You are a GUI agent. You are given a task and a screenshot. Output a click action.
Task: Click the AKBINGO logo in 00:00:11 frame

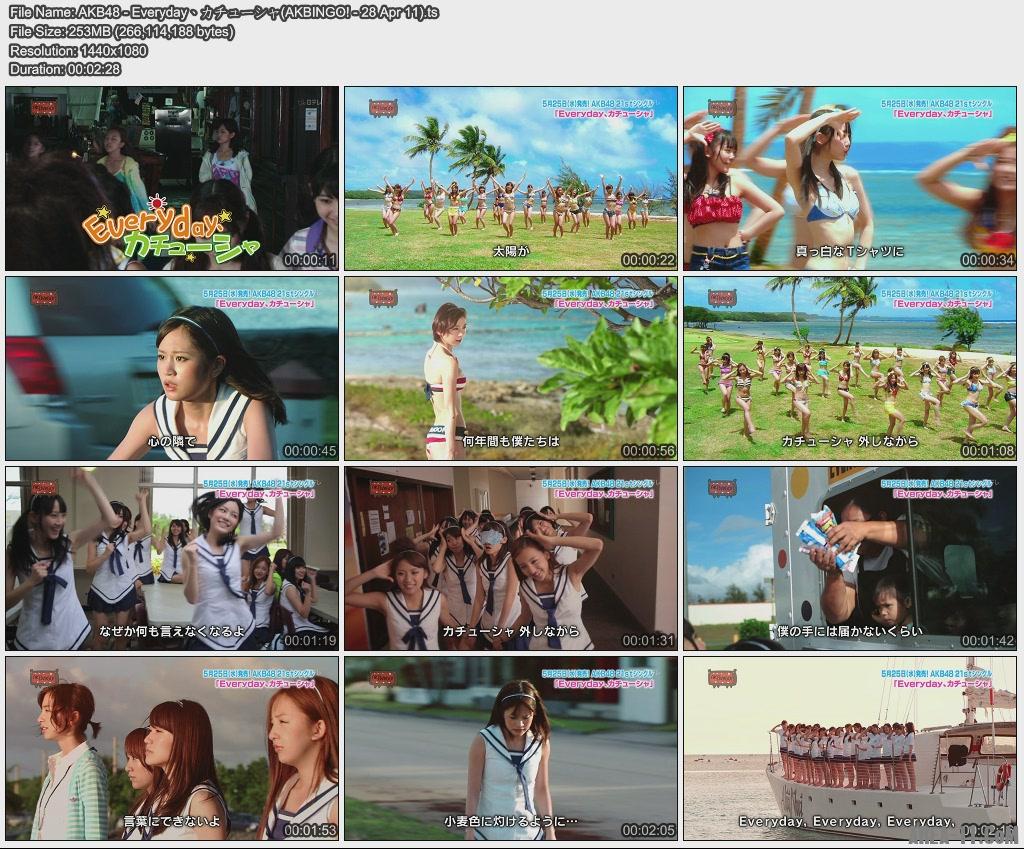pyautogui.click(x=44, y=107)
